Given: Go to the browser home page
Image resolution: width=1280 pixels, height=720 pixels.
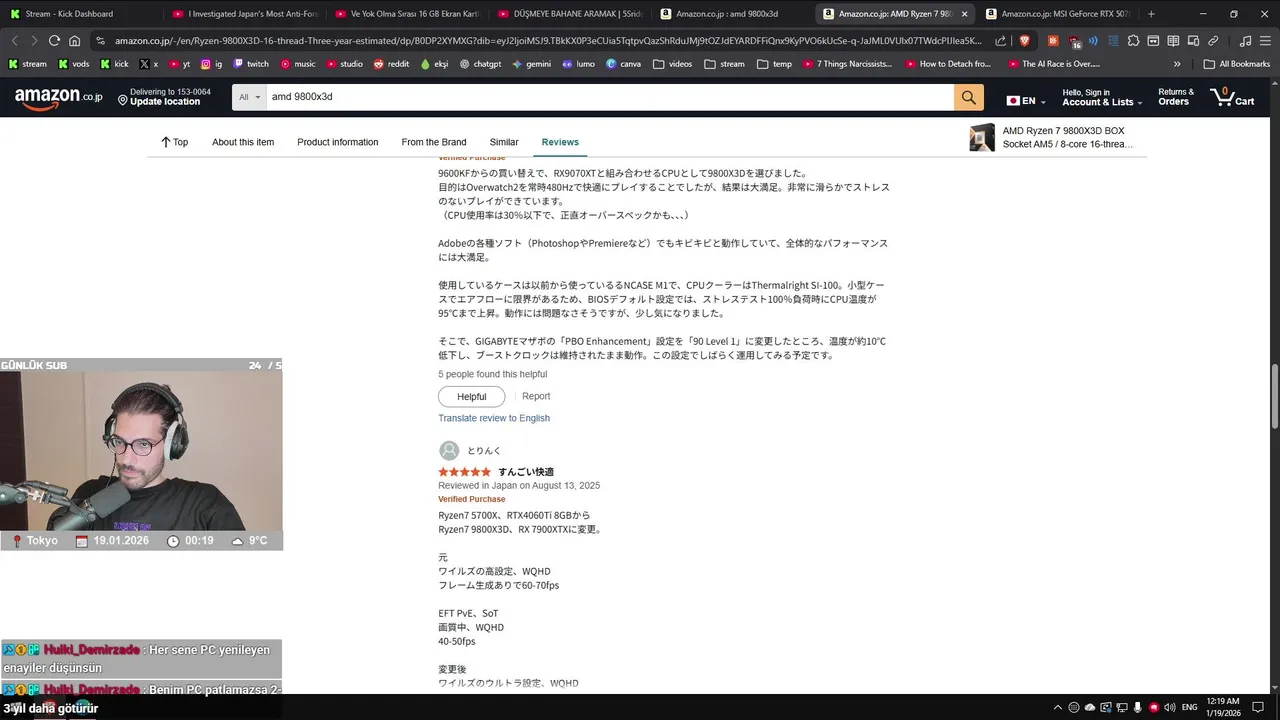Looking at the screenshot, I should 75,41.
